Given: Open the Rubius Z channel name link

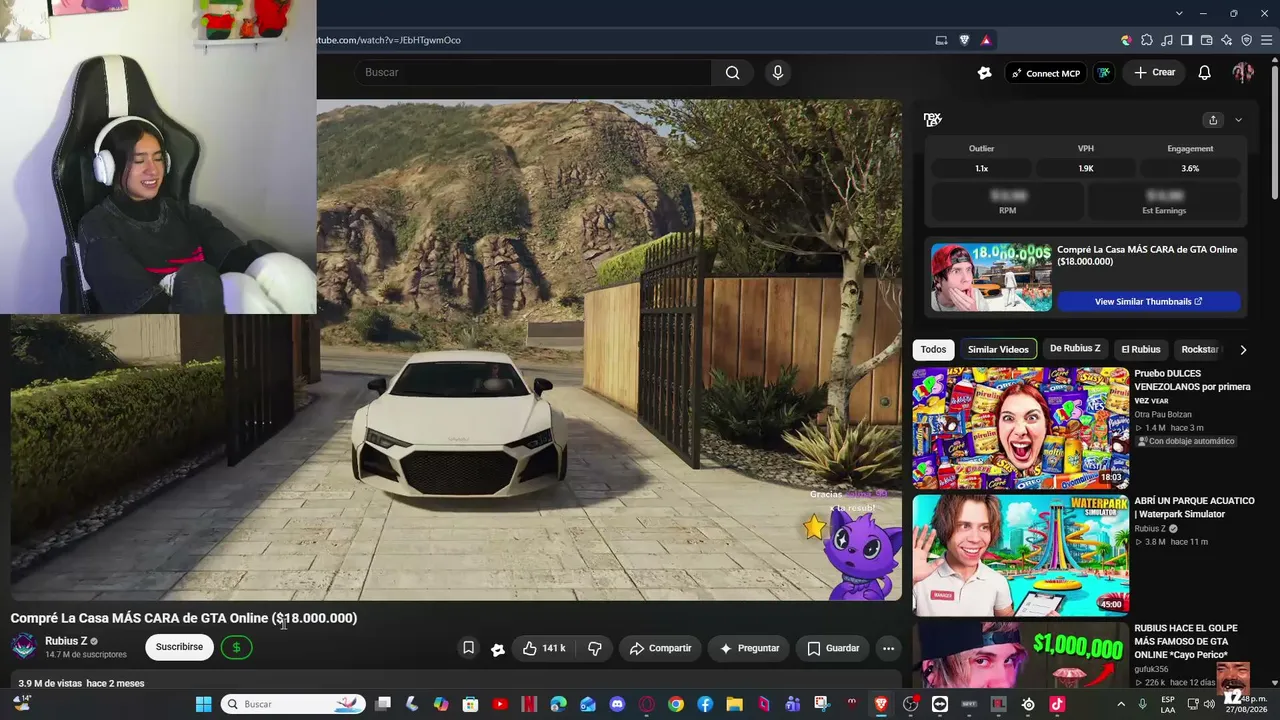Looking at the screenshot, I should coord(67,641).
